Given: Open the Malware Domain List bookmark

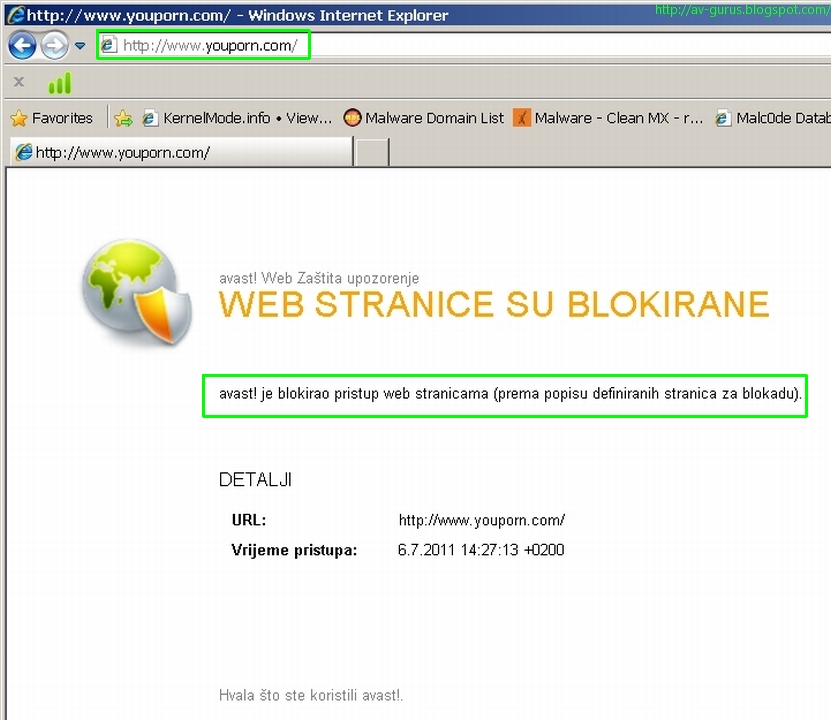Looking at the screenshot, I should (423, 118).
